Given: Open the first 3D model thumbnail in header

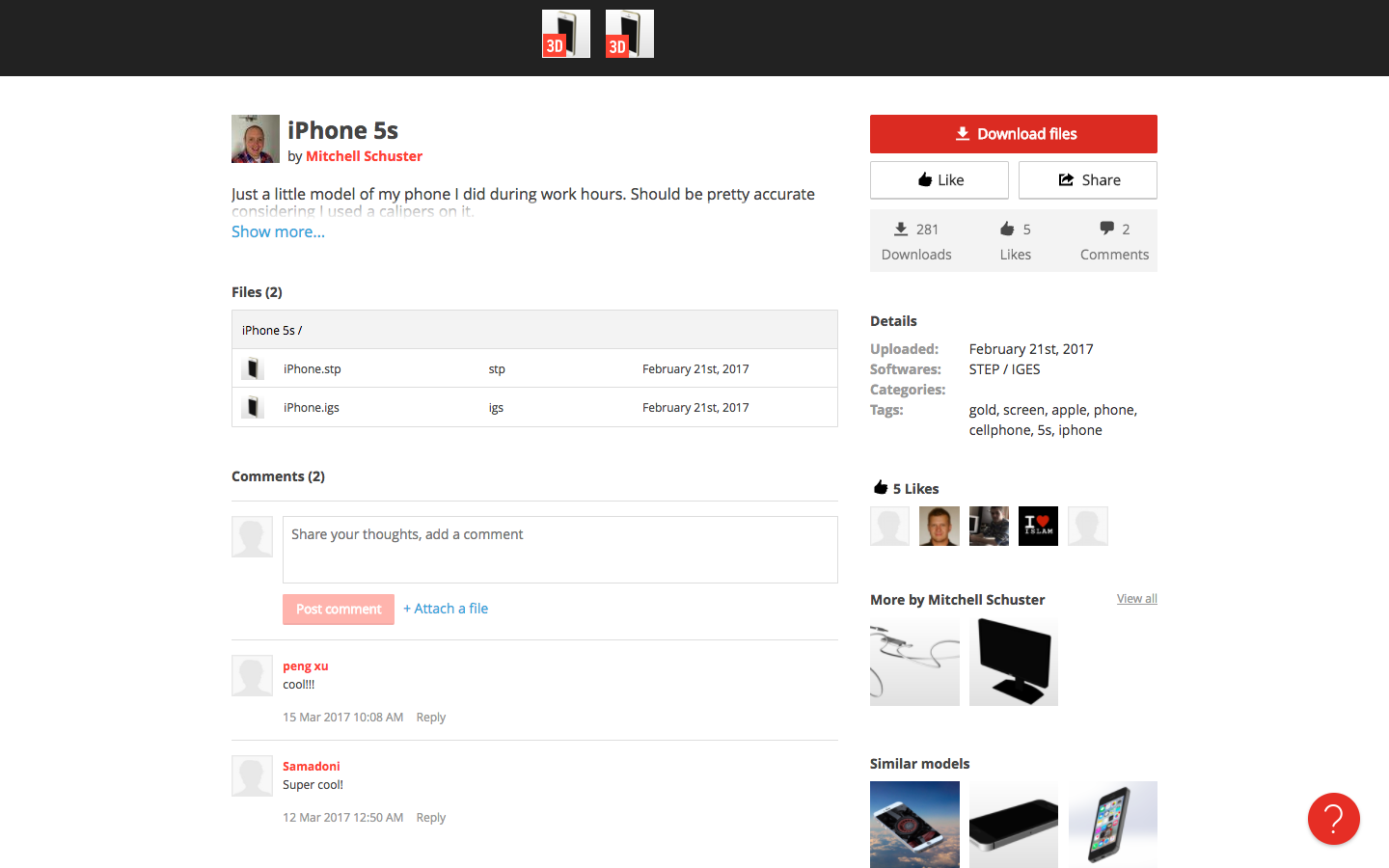Looking at the screenshot, I should coord(566,34).
